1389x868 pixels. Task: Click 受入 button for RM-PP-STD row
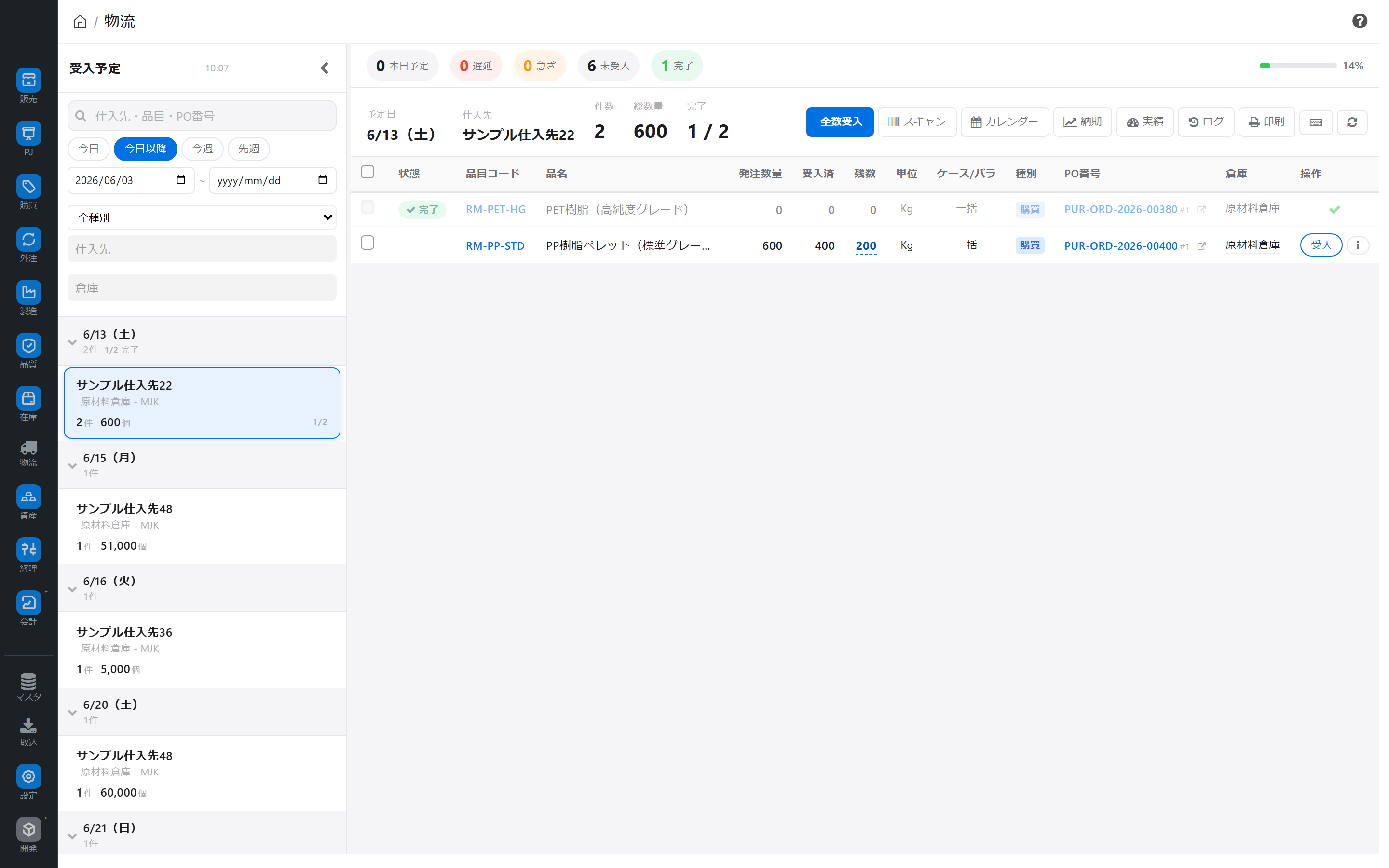point(1321,245)
